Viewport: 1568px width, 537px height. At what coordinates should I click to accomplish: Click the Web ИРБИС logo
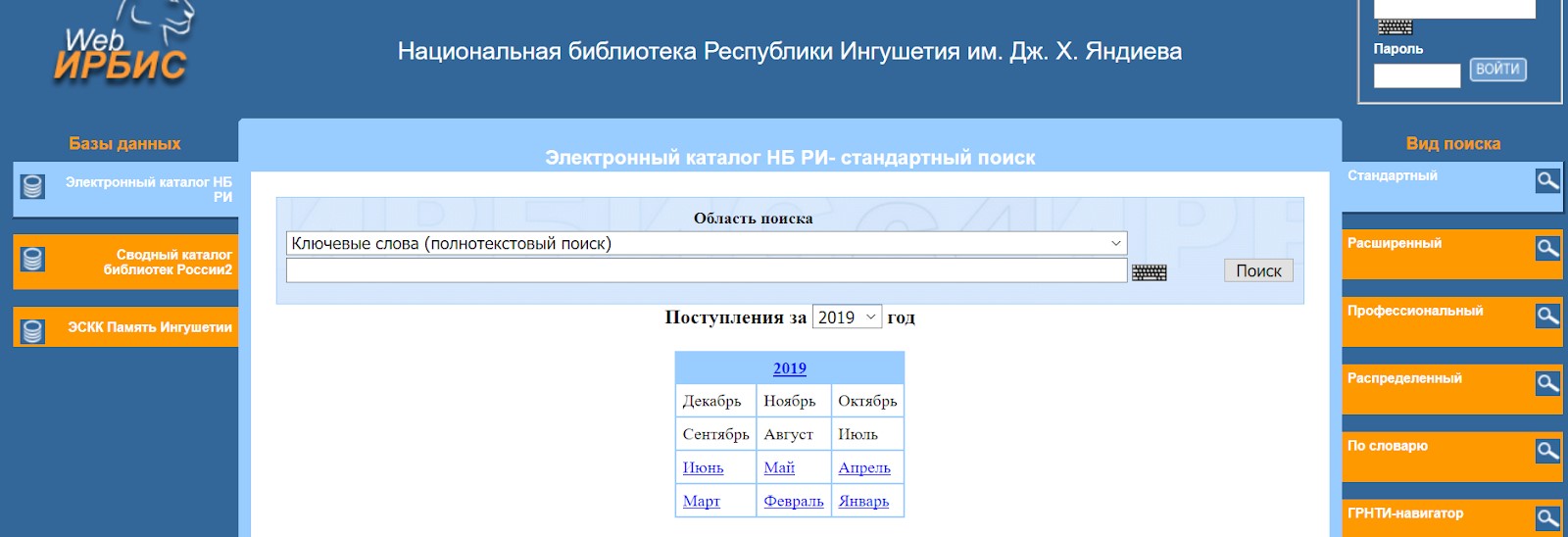pos(121,49)
